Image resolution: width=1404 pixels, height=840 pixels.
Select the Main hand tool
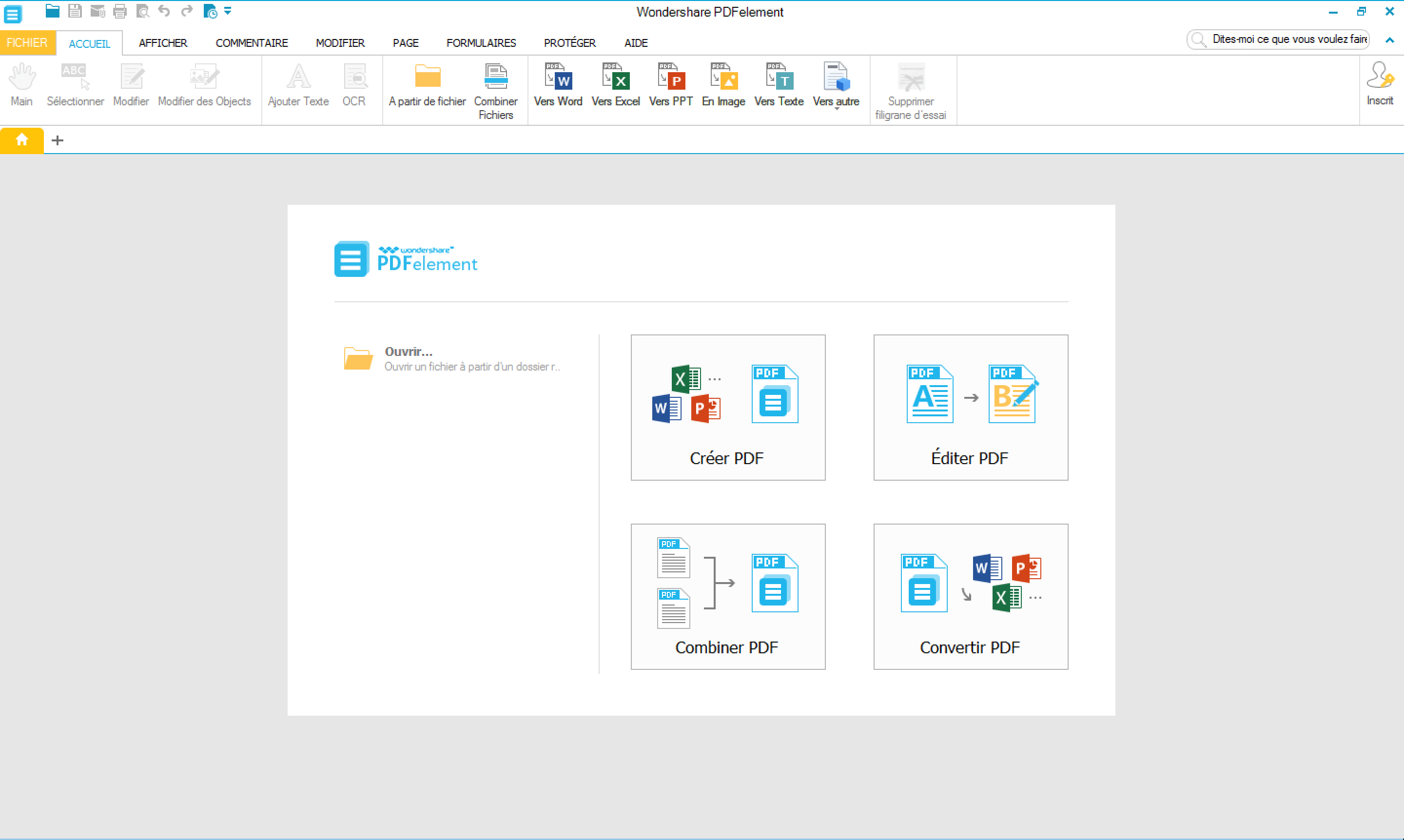(x=22, y=85)
